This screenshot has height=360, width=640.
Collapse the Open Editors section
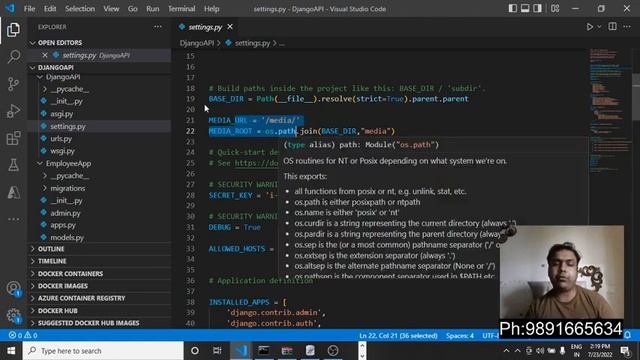(x=100, y=42)
